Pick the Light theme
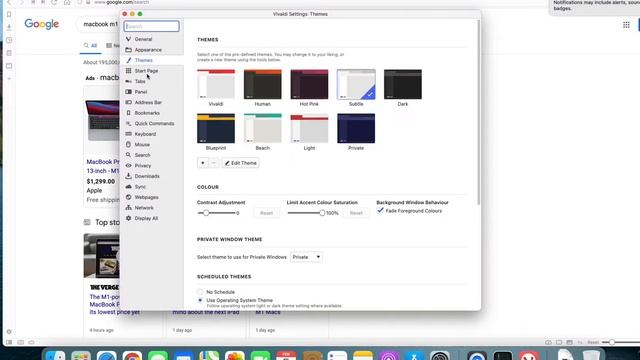The width and height of the screenshot is (640, 360). [x=309, y=128]
